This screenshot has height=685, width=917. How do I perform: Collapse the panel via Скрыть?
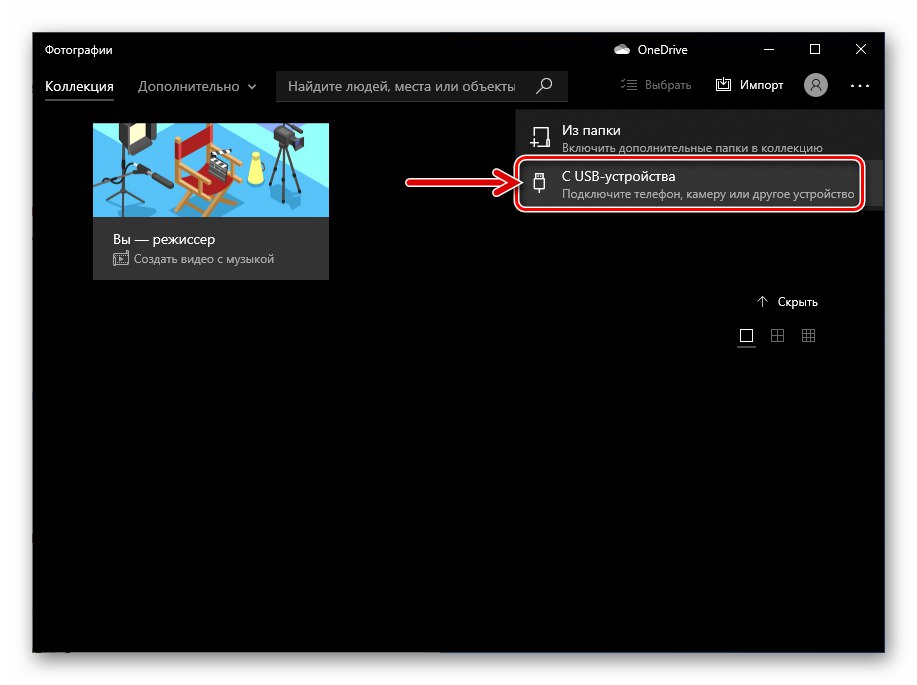(x=798, y=301)
